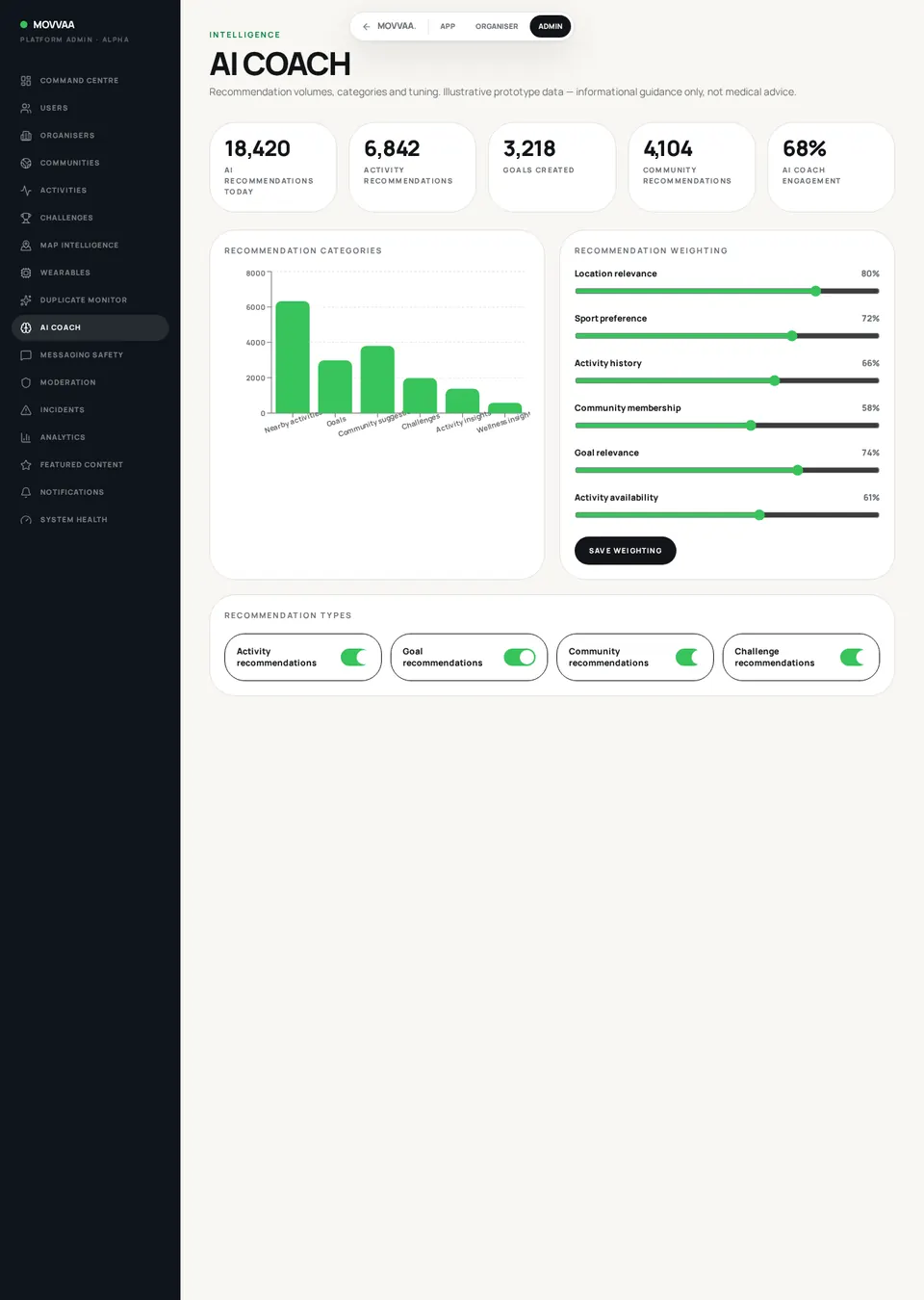This screenshot has height=1300, width=924.
Task: Click the Wellness insights chart bar
Action: pyautogui.click(x=505, y=408)
